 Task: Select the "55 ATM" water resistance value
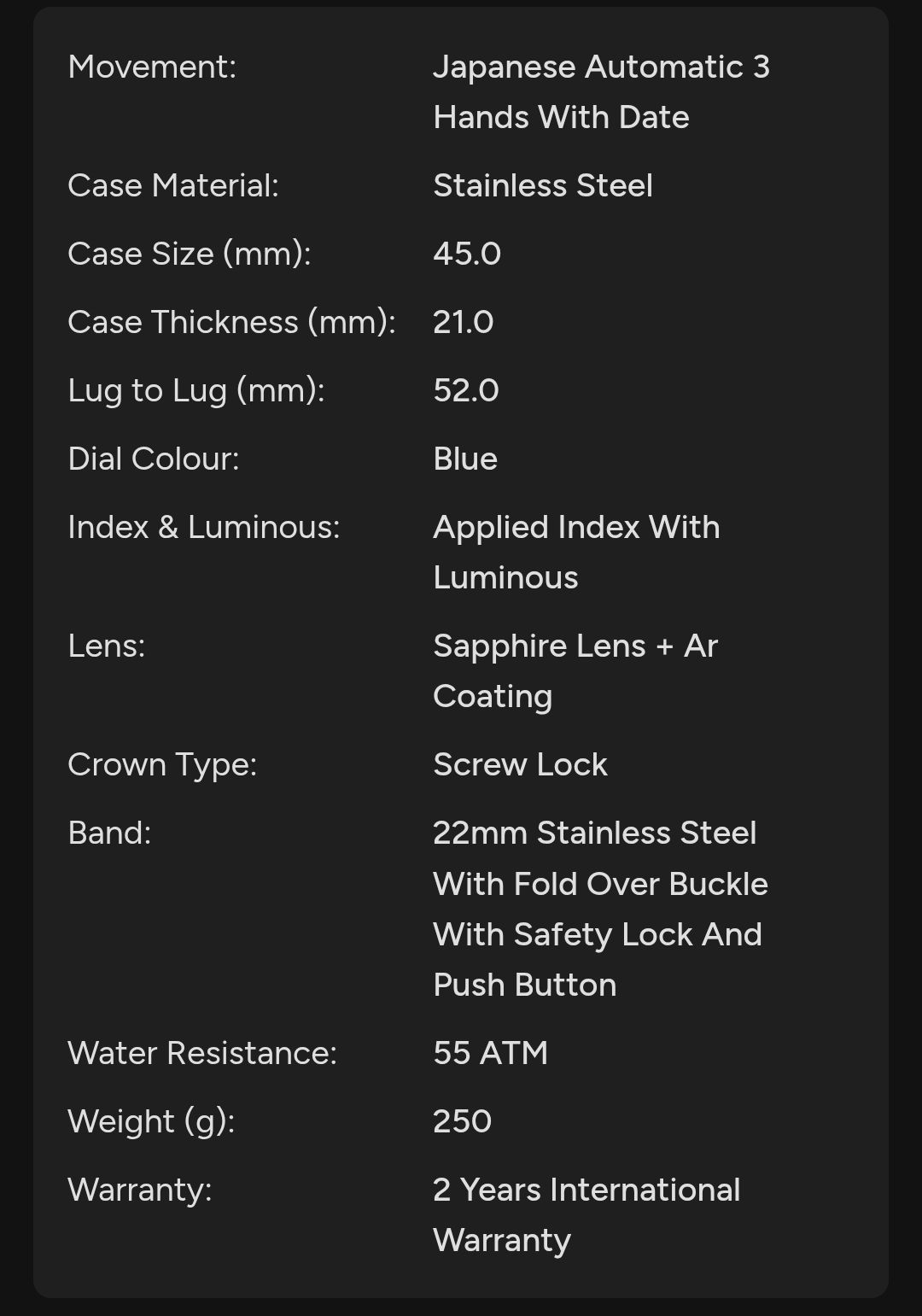click(x=491, y=1054)
